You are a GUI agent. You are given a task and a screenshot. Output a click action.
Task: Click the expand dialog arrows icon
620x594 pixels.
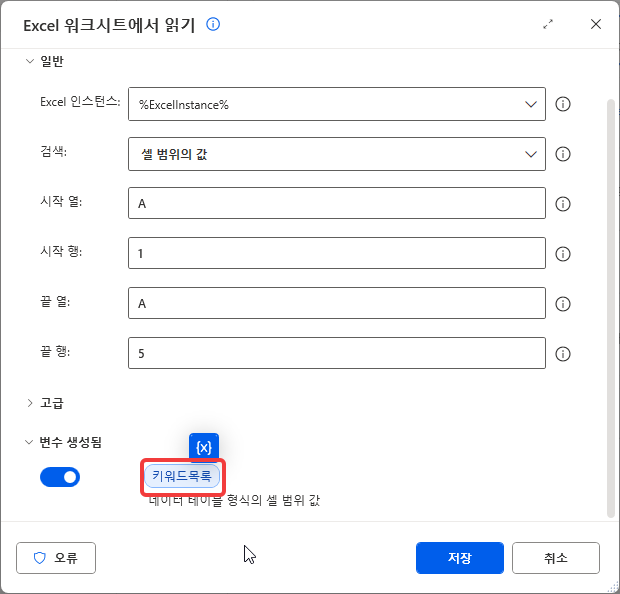pyautogui.click(x=548, y=25)
